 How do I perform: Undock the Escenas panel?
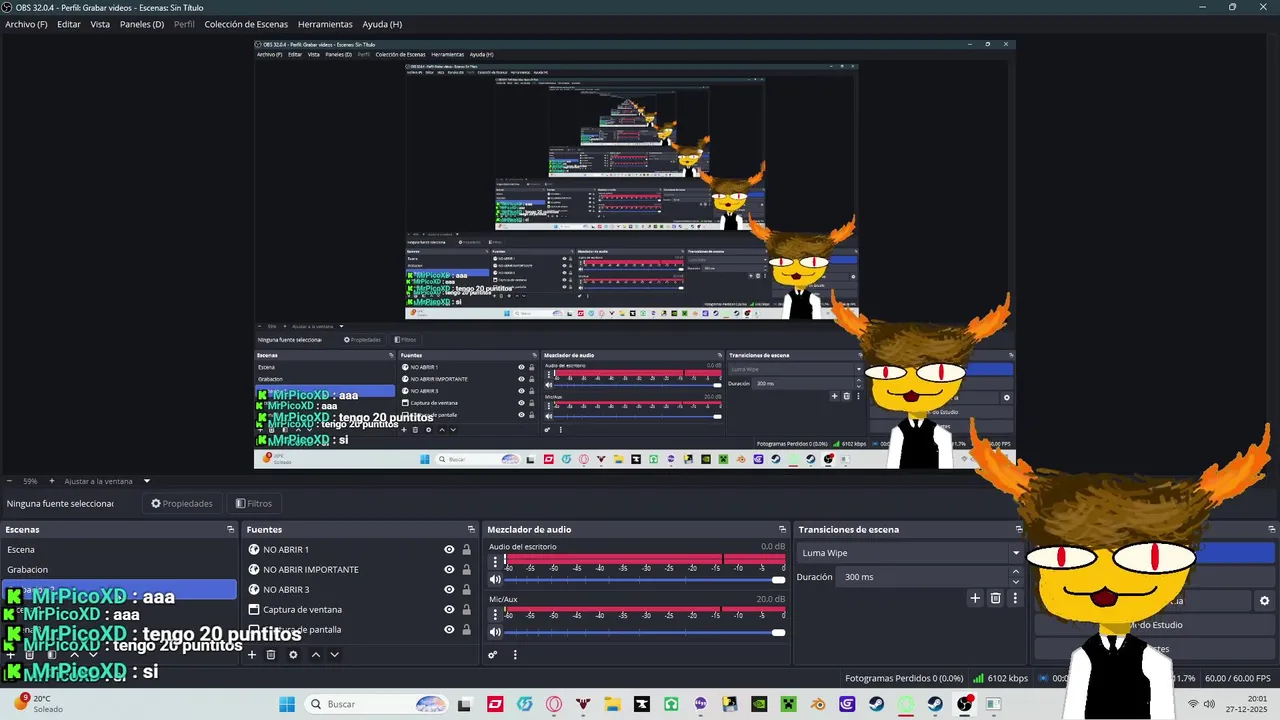pyautogui.click(x=230, y=530)
